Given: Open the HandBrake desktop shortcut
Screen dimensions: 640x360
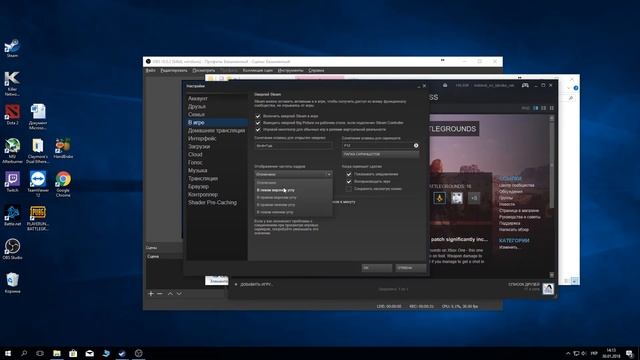Looking at the screenshot, I should pos(63,148).
